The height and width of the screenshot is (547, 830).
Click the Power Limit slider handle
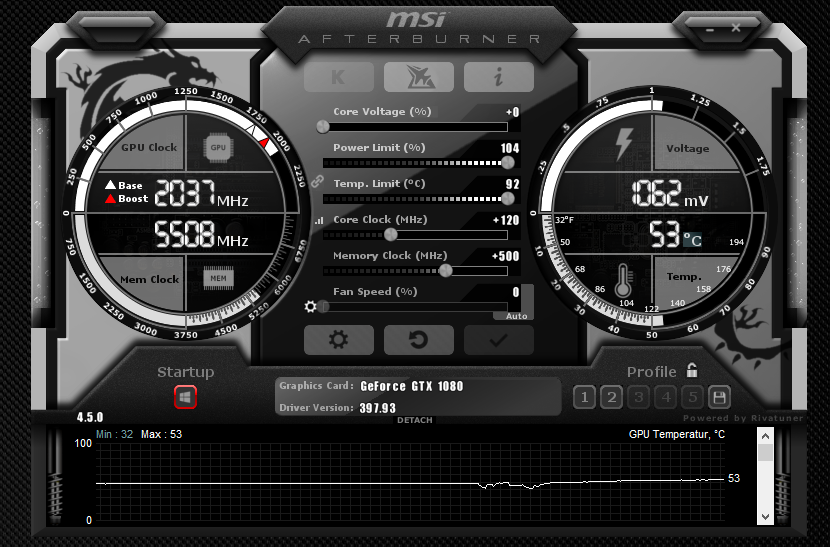tap(508, 163)
